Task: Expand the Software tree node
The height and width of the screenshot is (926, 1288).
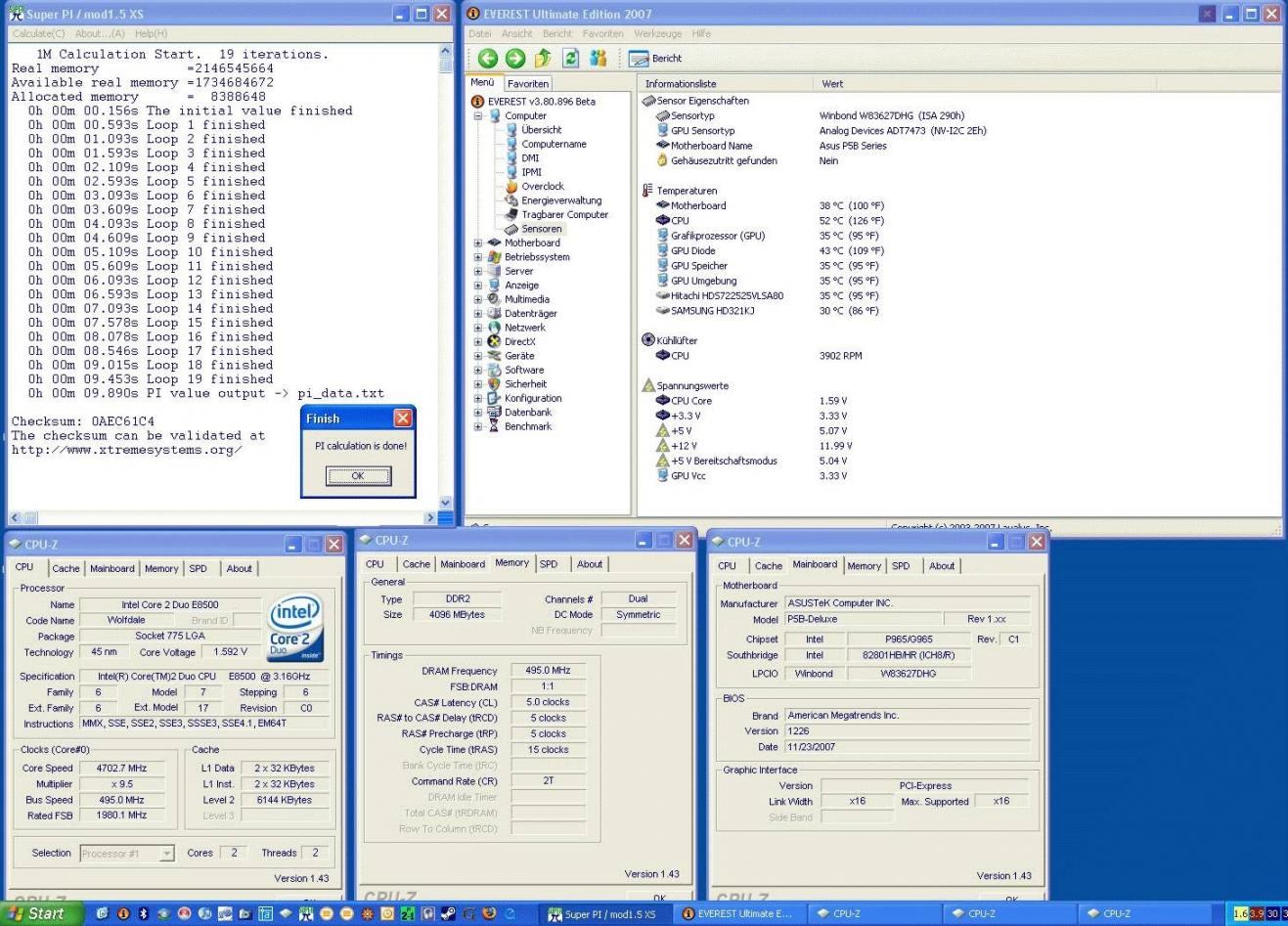Action: coord(478,370)
